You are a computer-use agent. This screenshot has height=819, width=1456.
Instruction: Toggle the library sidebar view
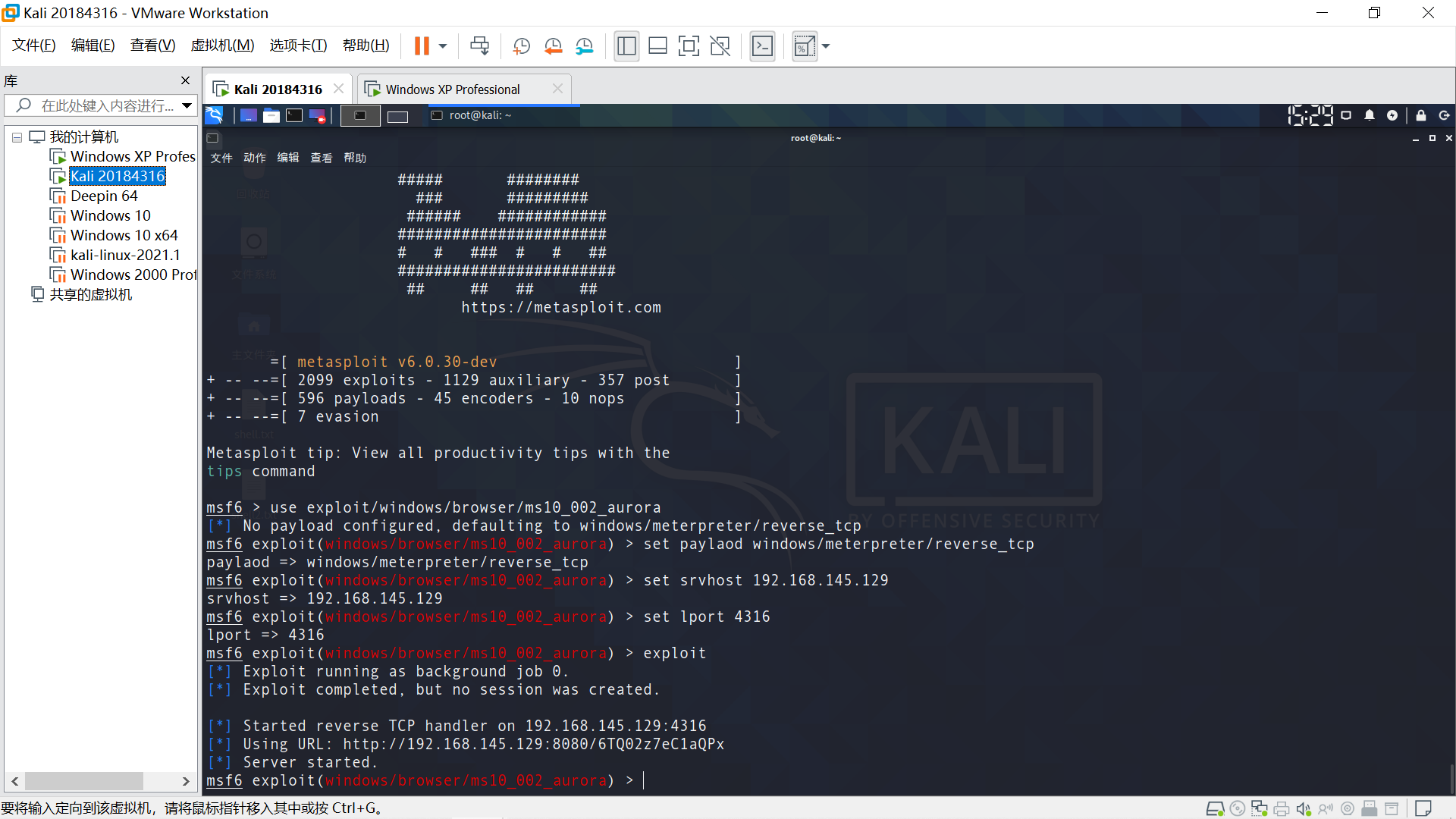point(626,46)
